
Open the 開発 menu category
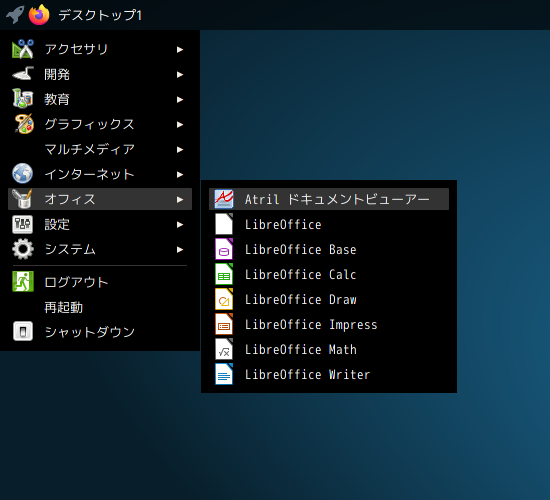(100, 74)
